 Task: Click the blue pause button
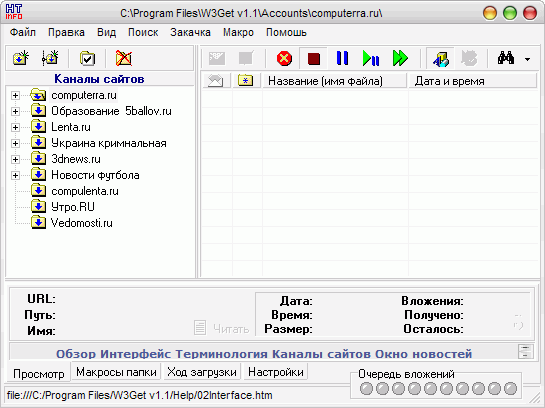(x=342, y=58)
